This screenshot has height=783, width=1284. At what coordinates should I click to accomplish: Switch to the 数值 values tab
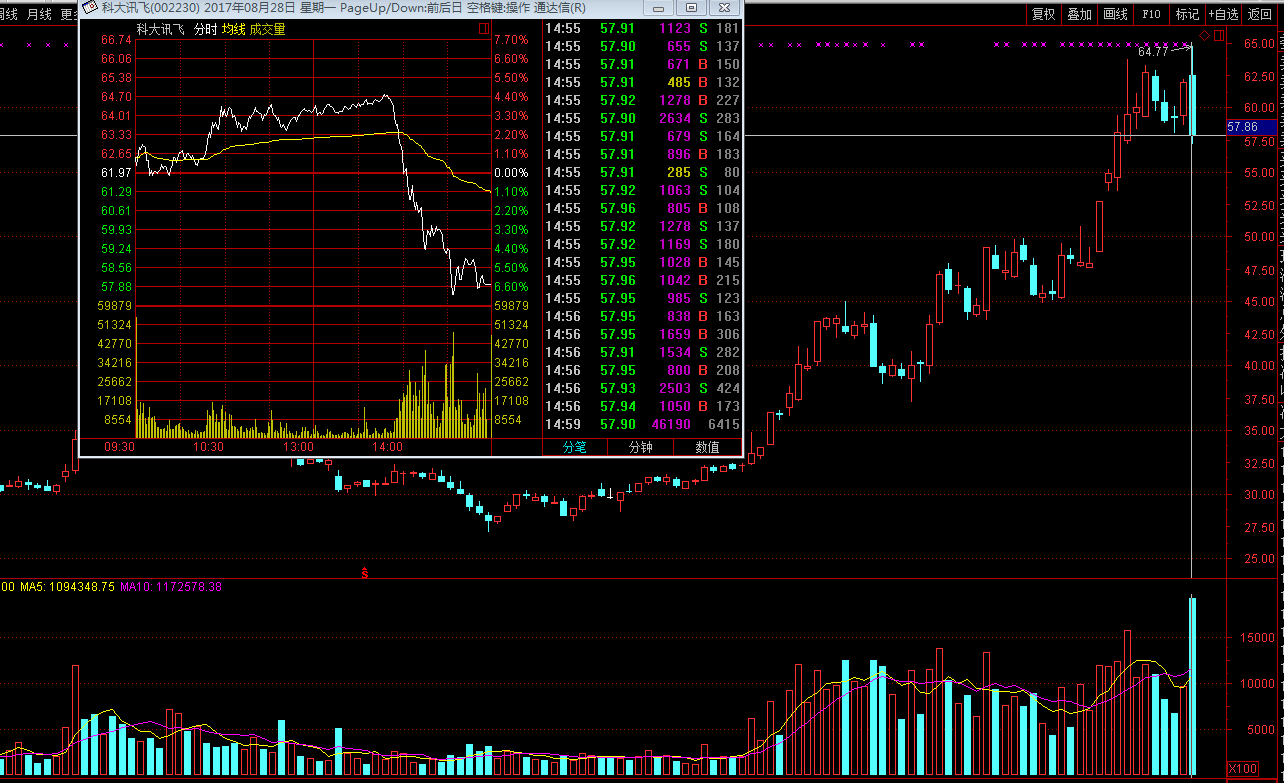[707, 447]
